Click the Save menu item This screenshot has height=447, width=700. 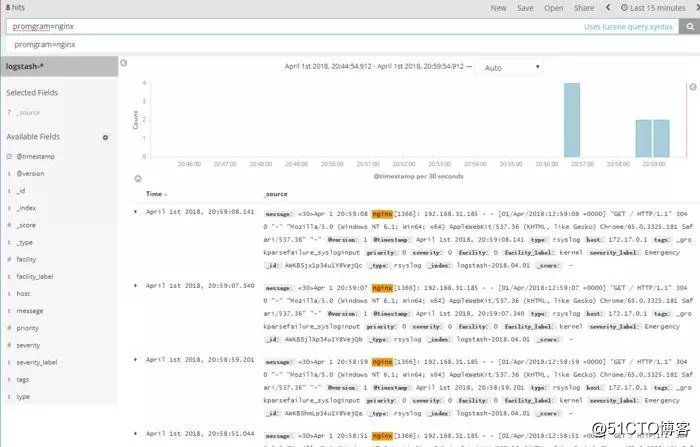[525, 8]
